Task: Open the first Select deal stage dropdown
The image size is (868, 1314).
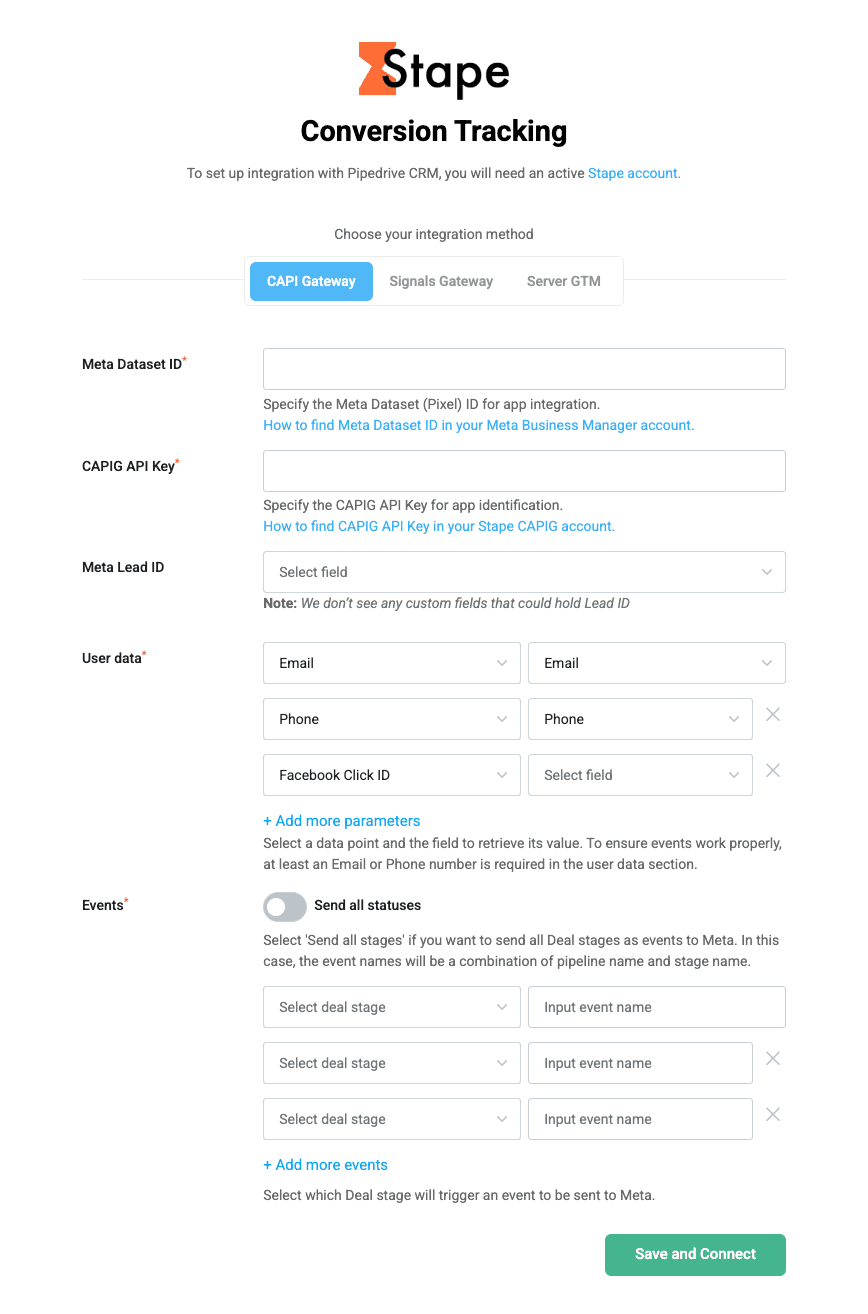Action: point(392,1007)
